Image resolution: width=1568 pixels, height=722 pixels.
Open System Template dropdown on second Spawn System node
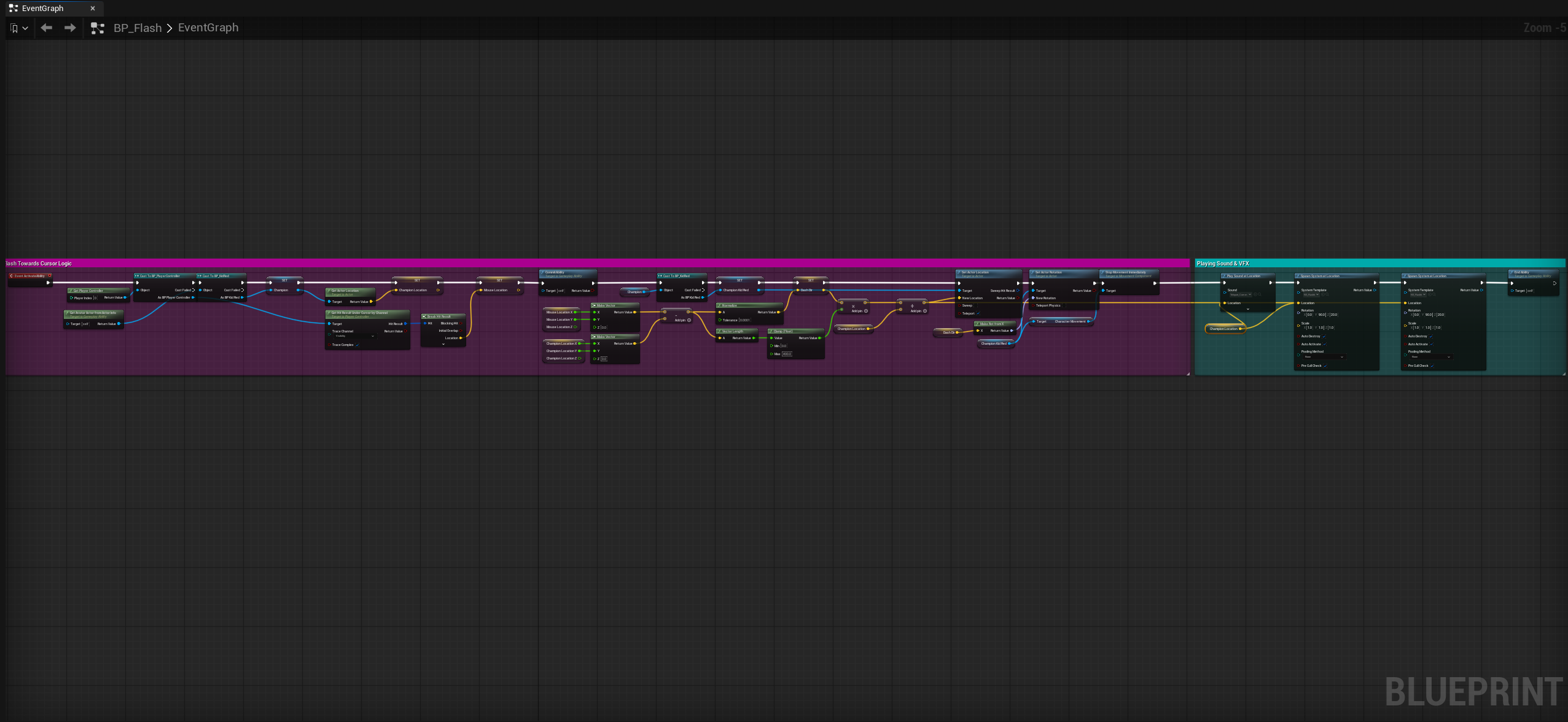pos(1419,295)
